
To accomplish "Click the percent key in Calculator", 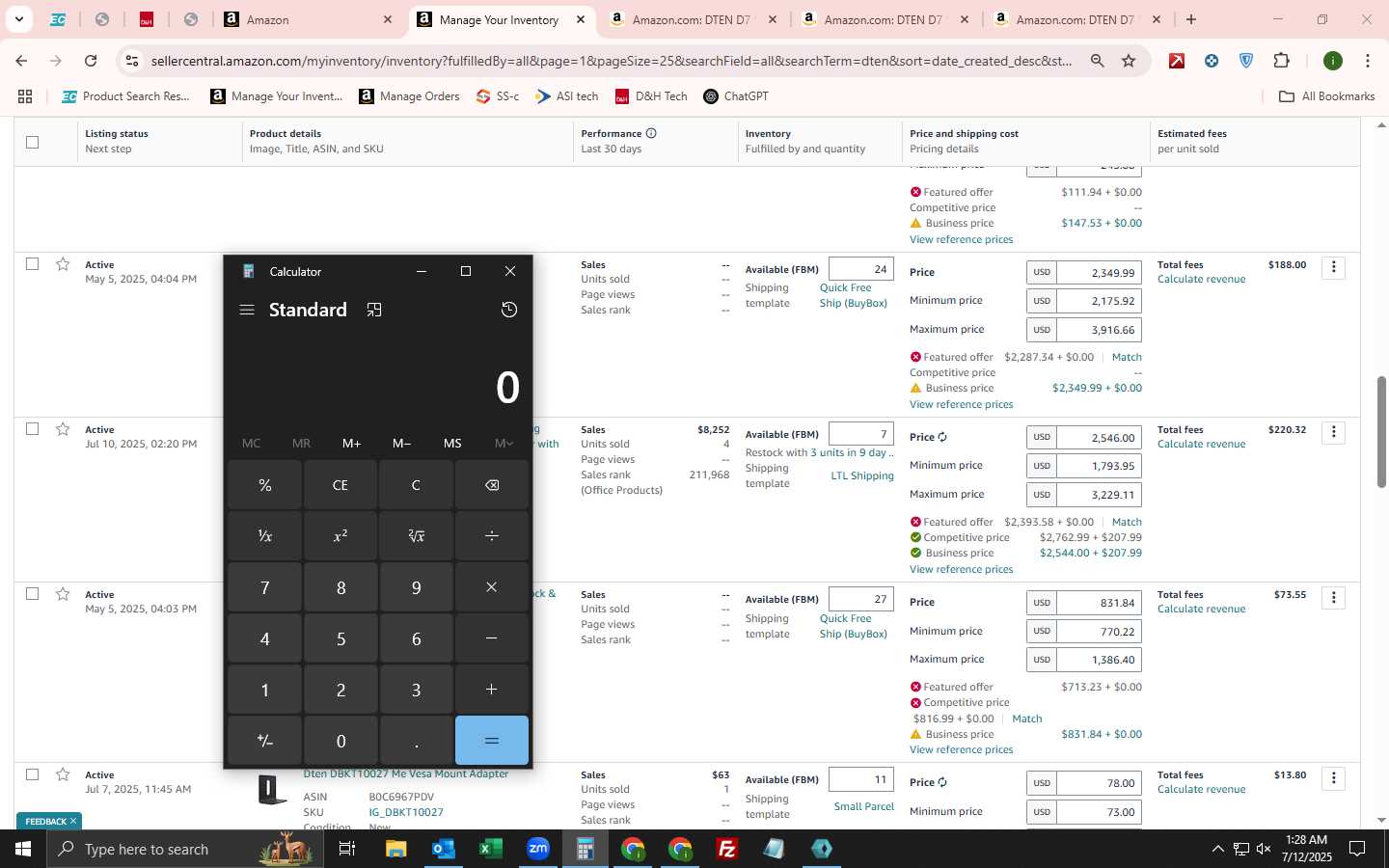I will pos(264,485).
